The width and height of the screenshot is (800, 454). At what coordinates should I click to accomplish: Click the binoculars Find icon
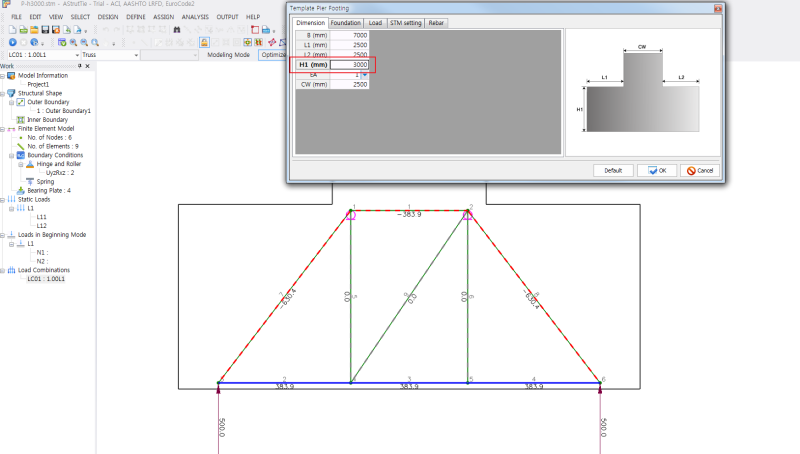coord(177,30)
